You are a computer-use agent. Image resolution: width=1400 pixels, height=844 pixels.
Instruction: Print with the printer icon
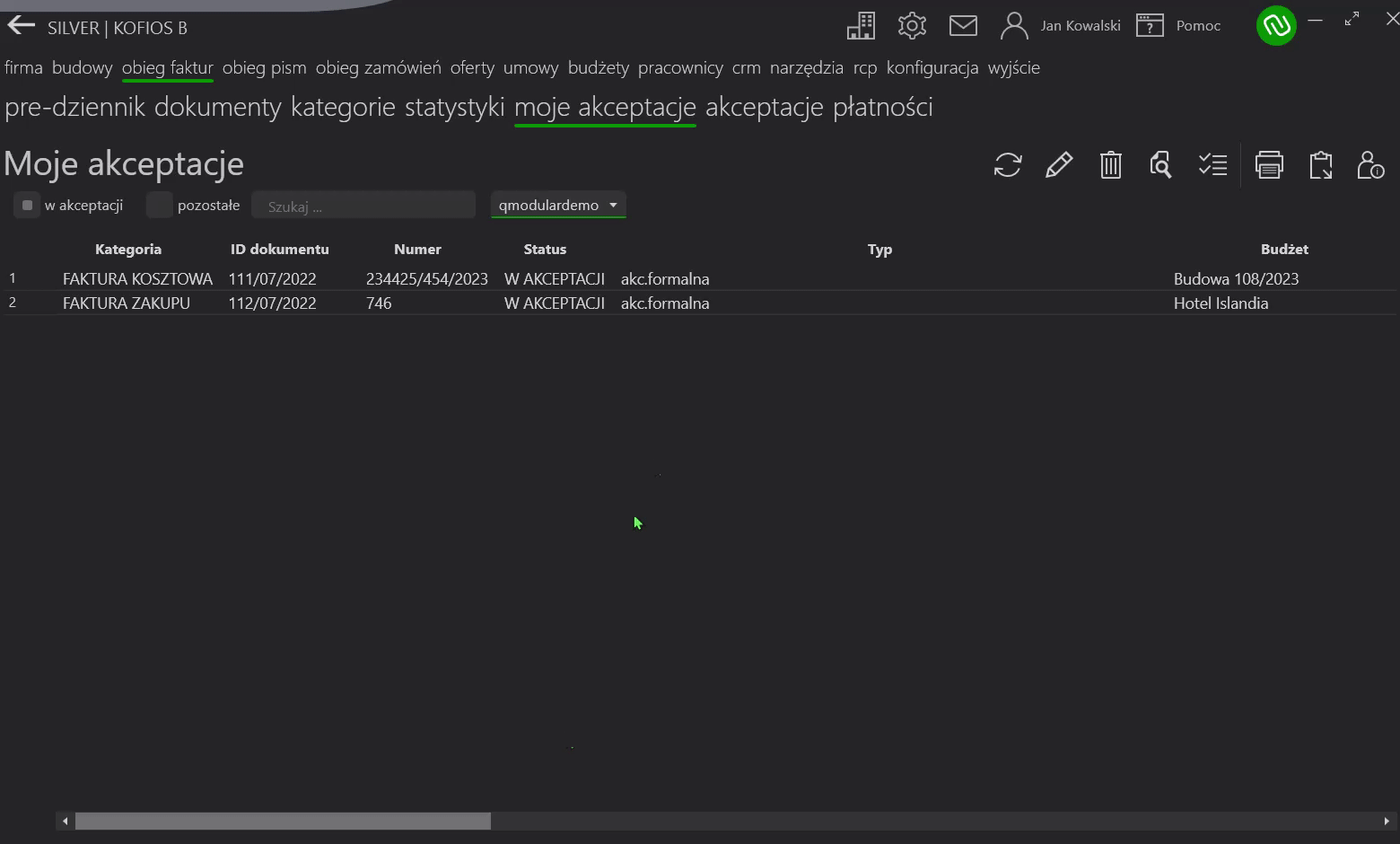(x=1269, y=165)
